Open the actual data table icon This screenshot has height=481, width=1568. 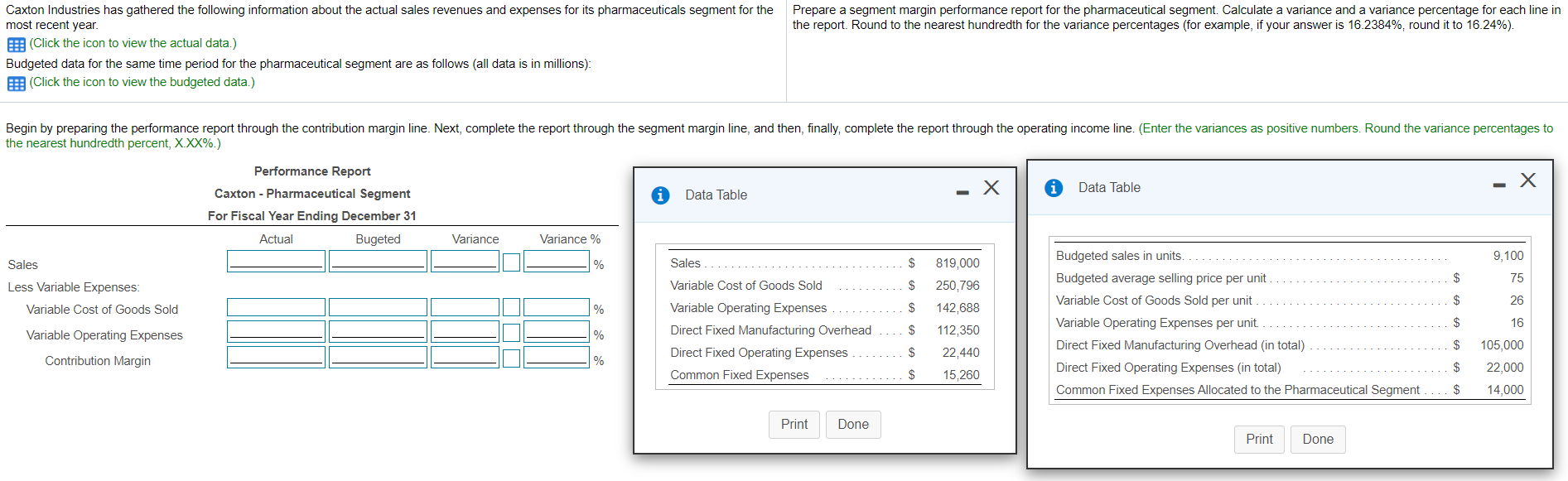[x=16, y=45]
